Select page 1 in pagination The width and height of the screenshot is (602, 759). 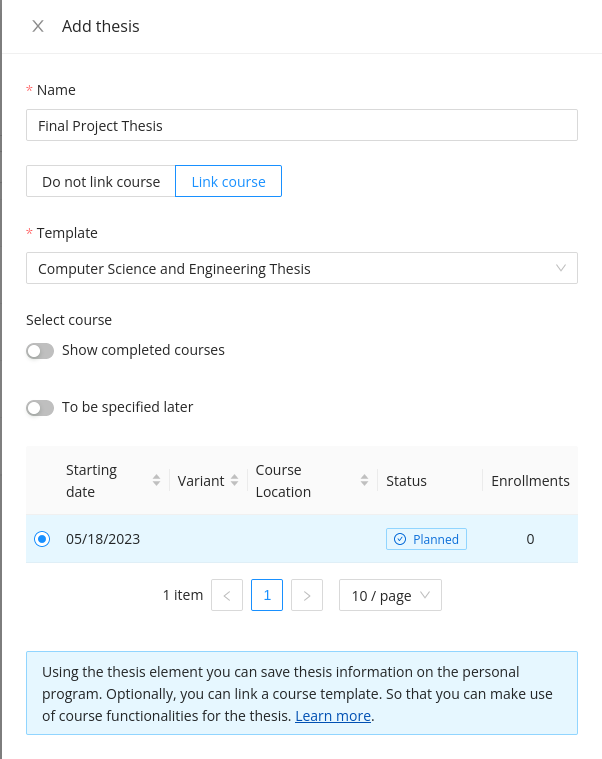pos(267,595)
